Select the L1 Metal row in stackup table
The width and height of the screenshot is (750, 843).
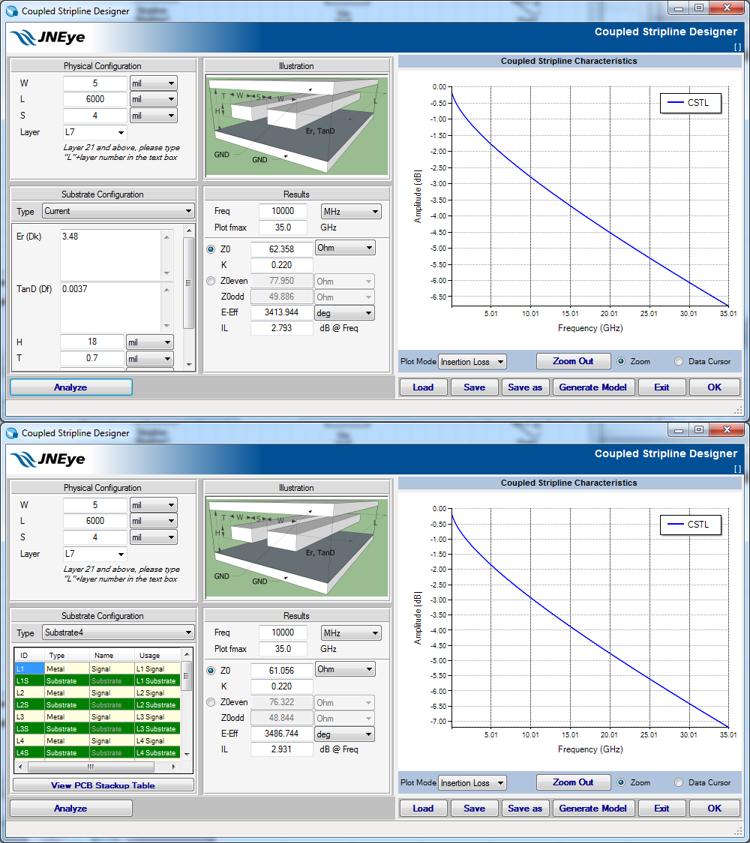[97, 669]
